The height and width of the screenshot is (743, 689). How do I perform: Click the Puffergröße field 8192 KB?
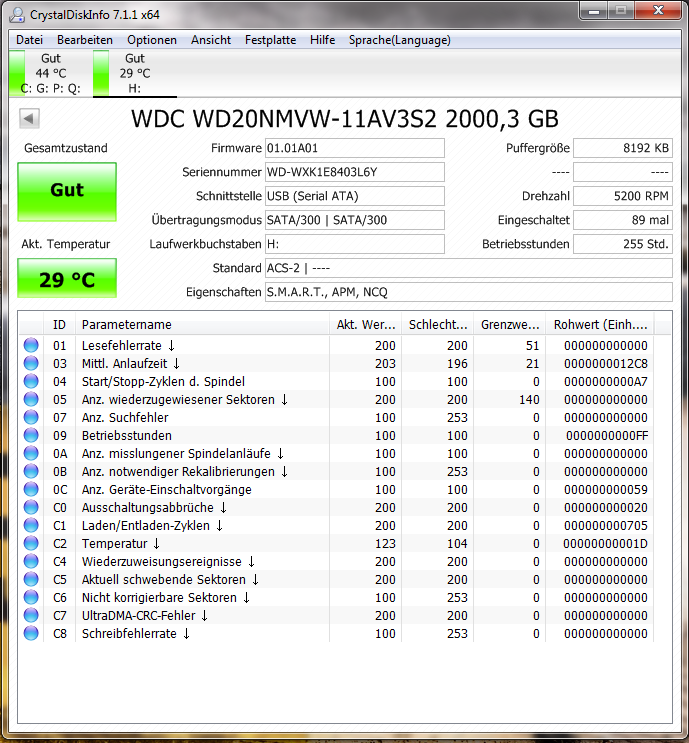pos(623,148)
